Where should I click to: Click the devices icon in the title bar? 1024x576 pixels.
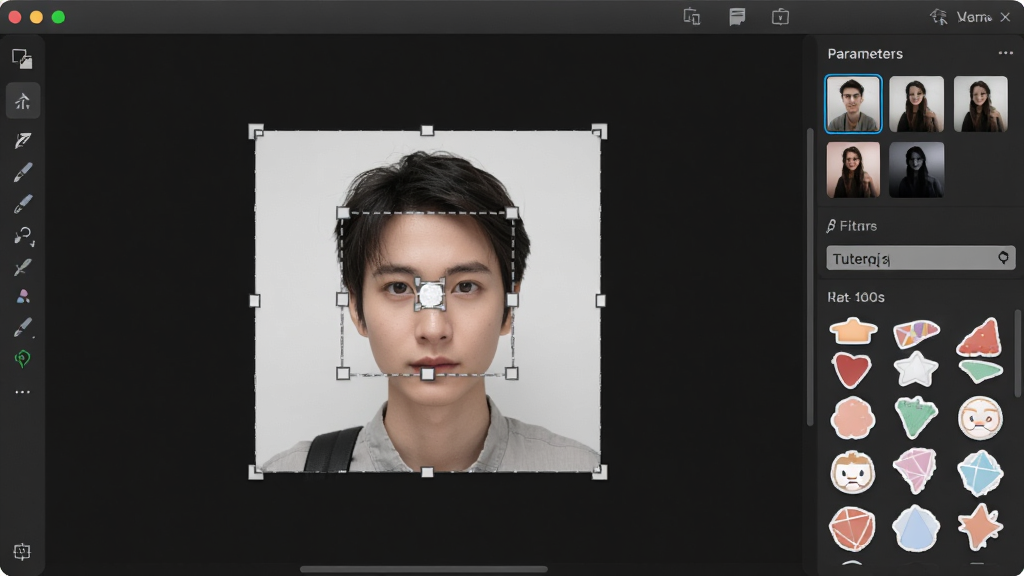click(x=692, y=16)
